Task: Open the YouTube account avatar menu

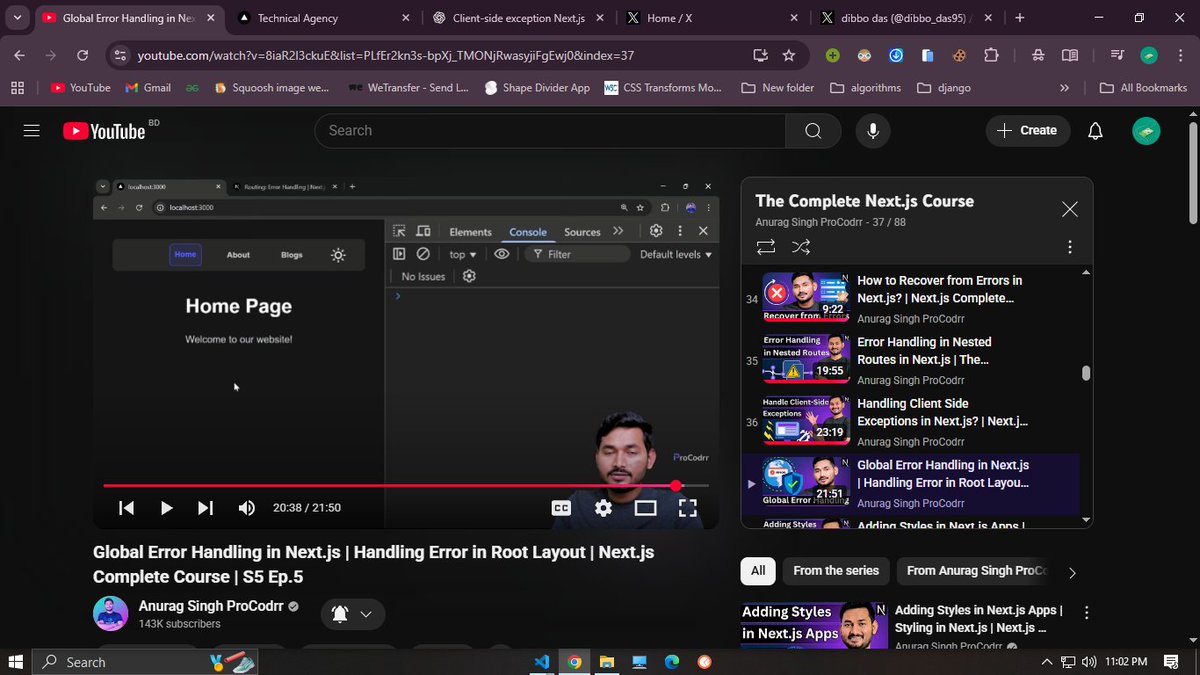Action: 1146,131
